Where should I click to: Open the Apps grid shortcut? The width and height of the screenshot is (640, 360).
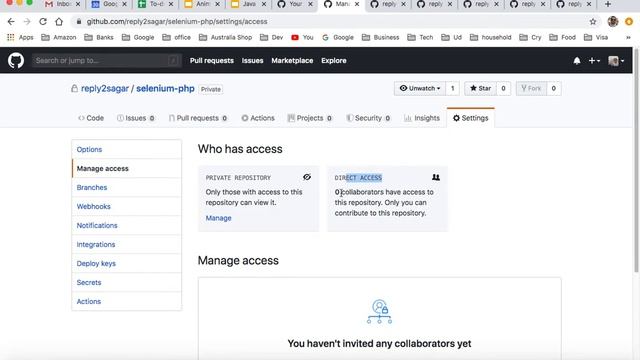[x=20, y=37]
